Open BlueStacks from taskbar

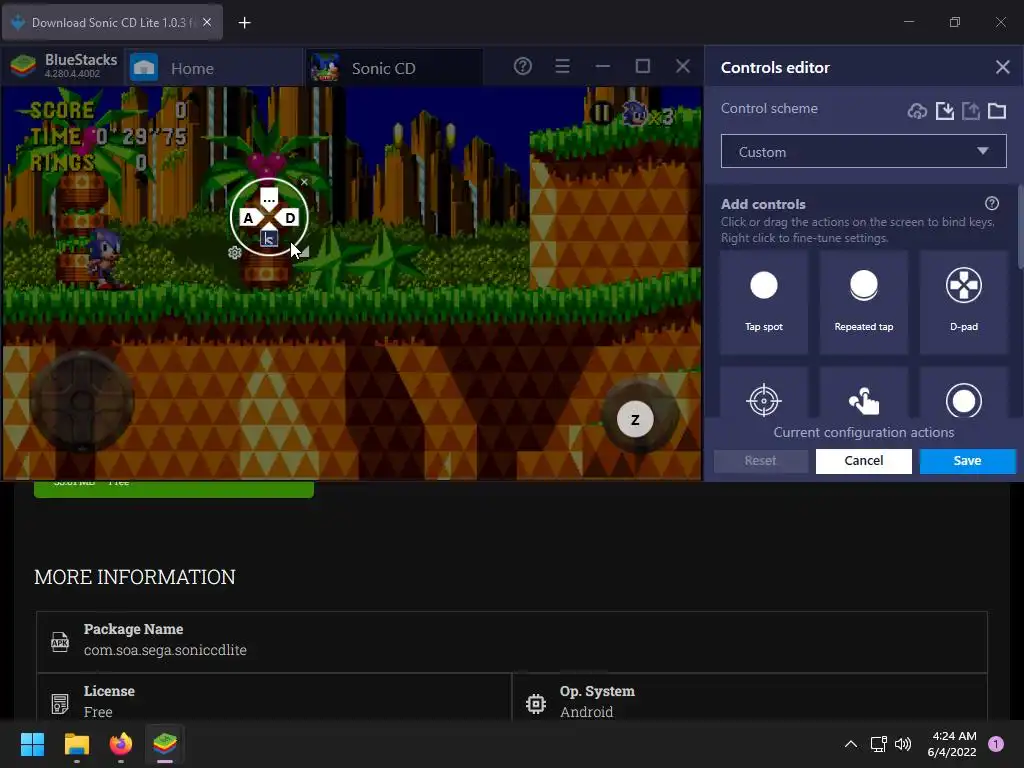click(165, 744)
